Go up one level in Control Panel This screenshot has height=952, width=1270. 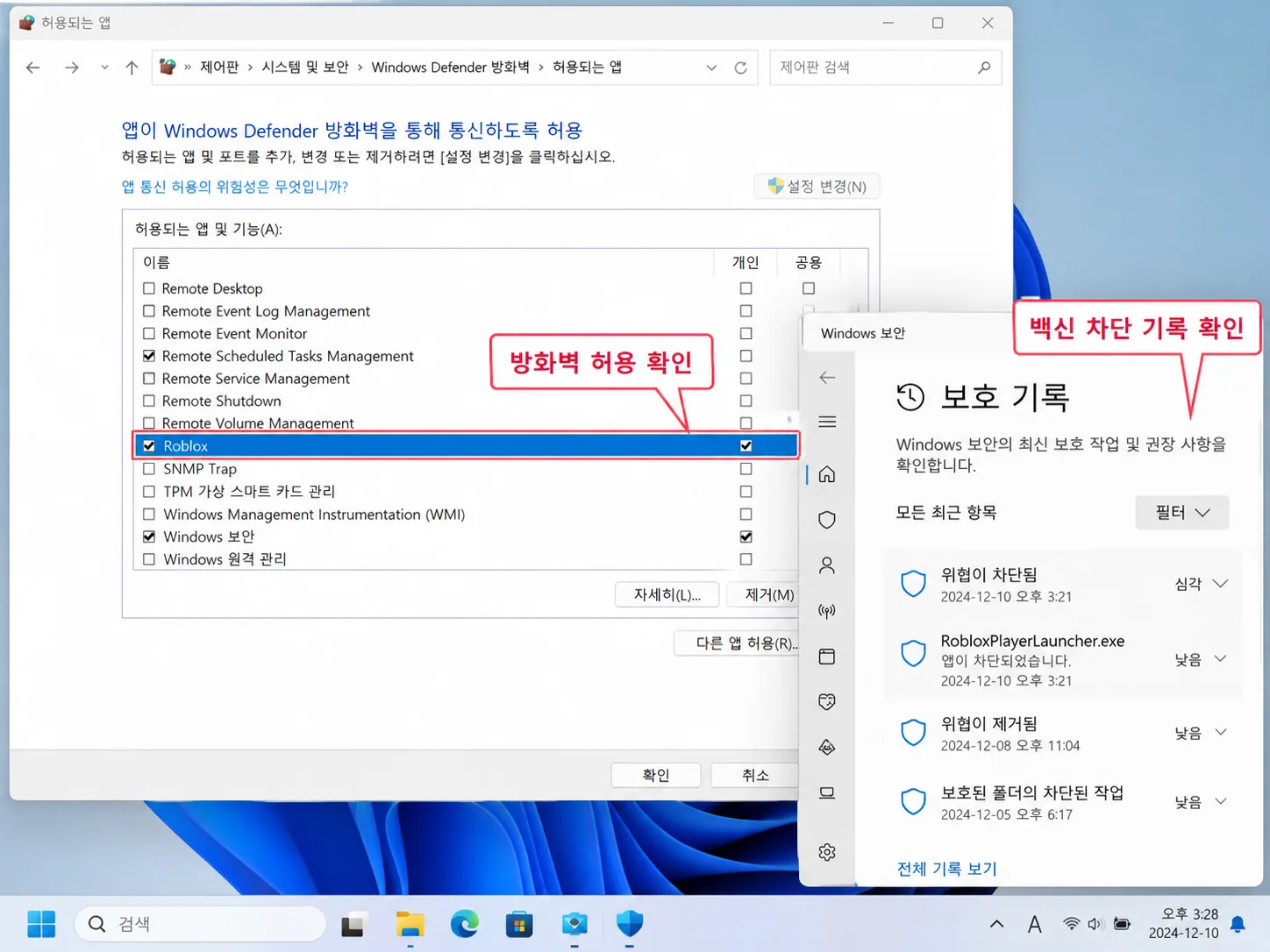[x=132, y=67]
